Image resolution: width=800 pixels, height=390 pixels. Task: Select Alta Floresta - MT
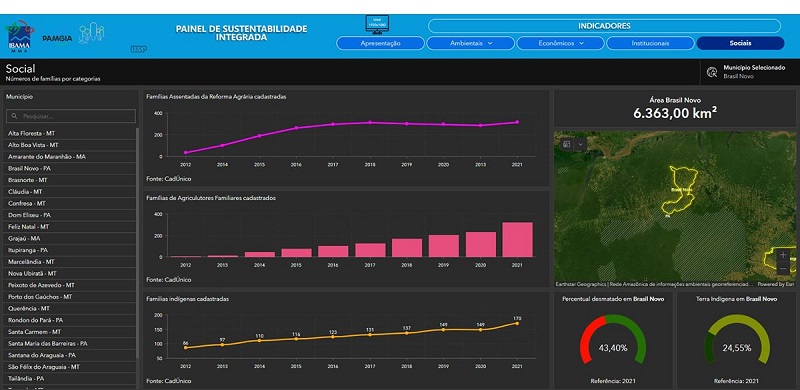click(70, 133)
